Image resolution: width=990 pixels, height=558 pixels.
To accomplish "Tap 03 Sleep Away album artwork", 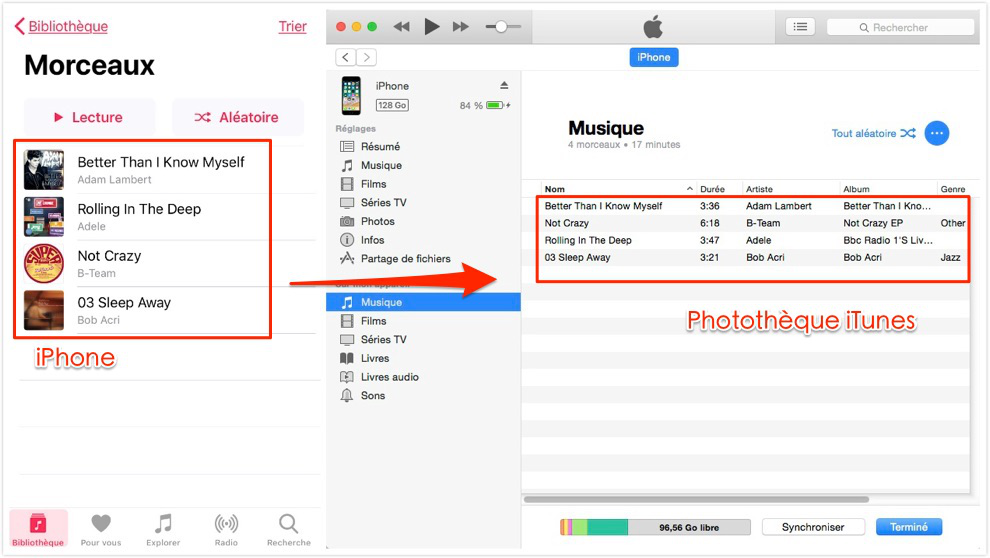I will point(44,310).
